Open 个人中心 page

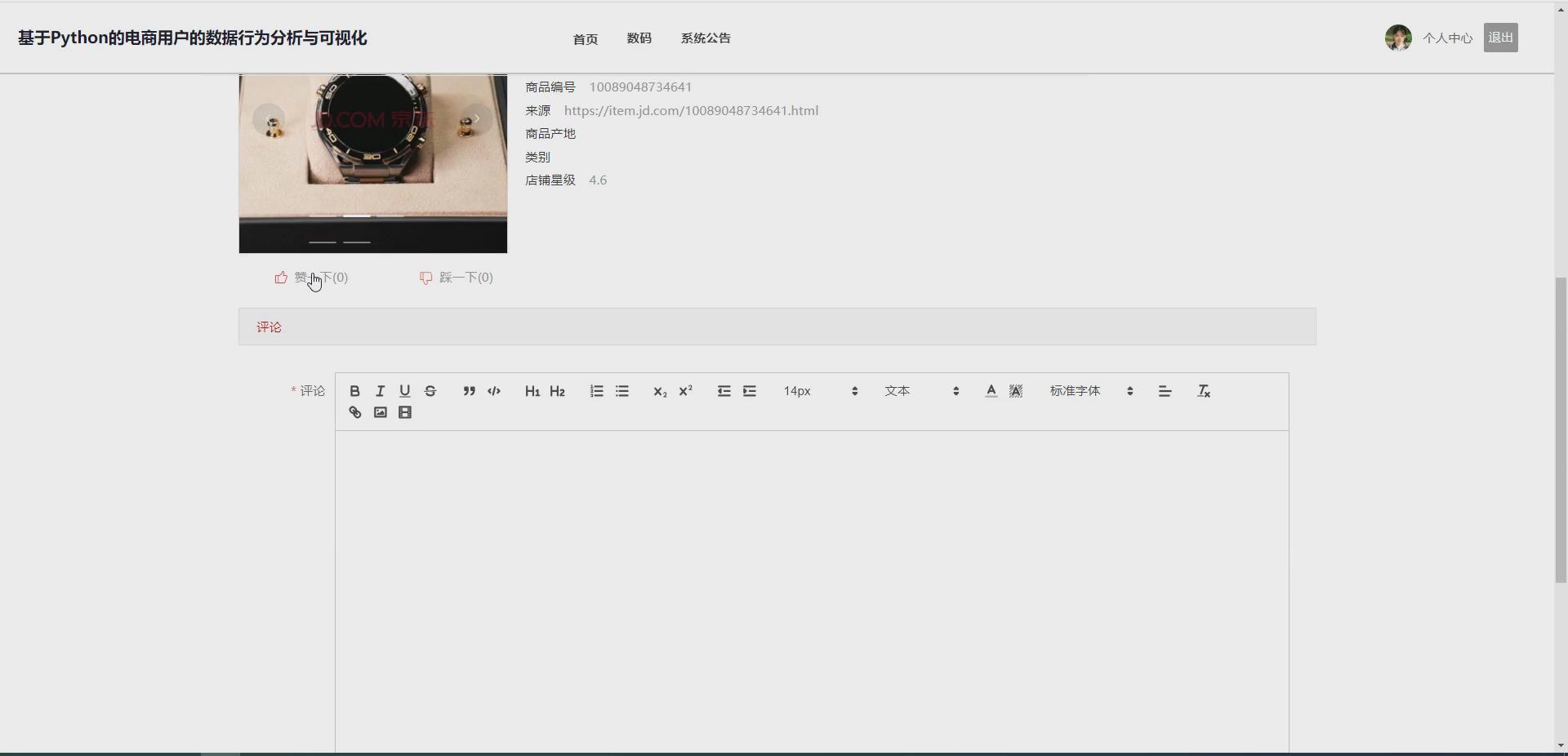(x=1447, y=38)
